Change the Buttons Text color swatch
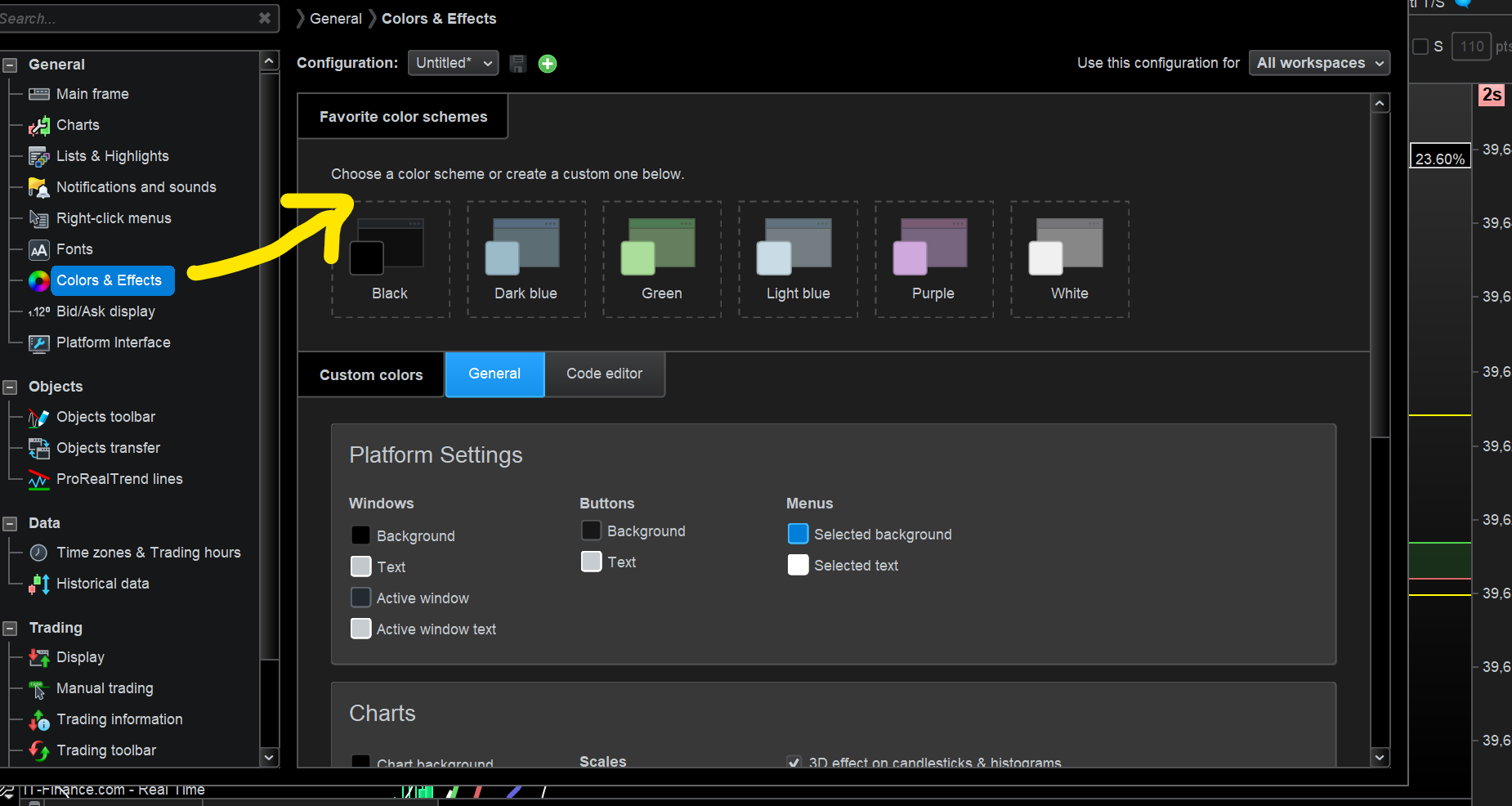The image size is (1512, 806). tap(591, 562)
